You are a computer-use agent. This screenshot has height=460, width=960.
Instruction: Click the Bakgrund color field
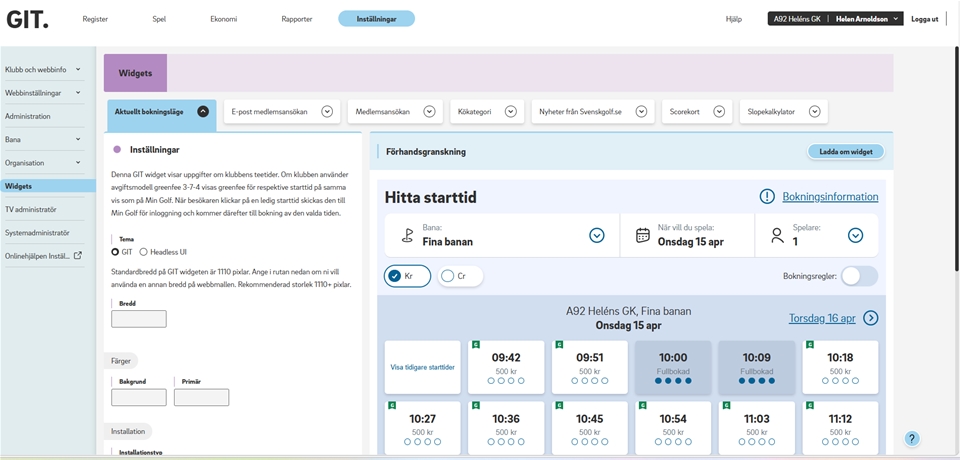pos(138,397)
